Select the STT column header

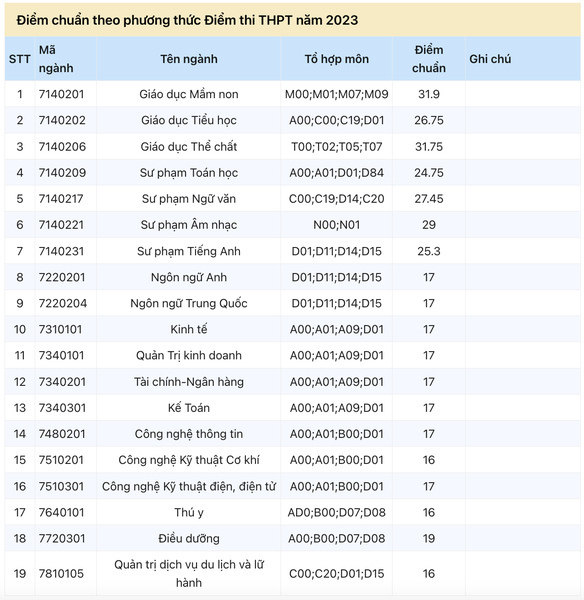point(20,59)
